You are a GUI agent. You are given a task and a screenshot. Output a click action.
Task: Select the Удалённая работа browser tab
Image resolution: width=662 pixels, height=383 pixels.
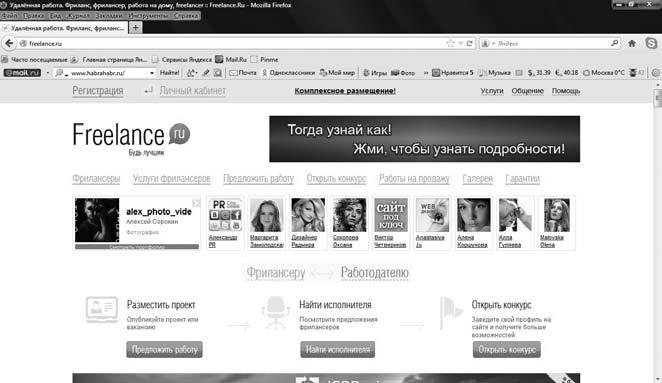pyautogui.click(x=65, y=28)
